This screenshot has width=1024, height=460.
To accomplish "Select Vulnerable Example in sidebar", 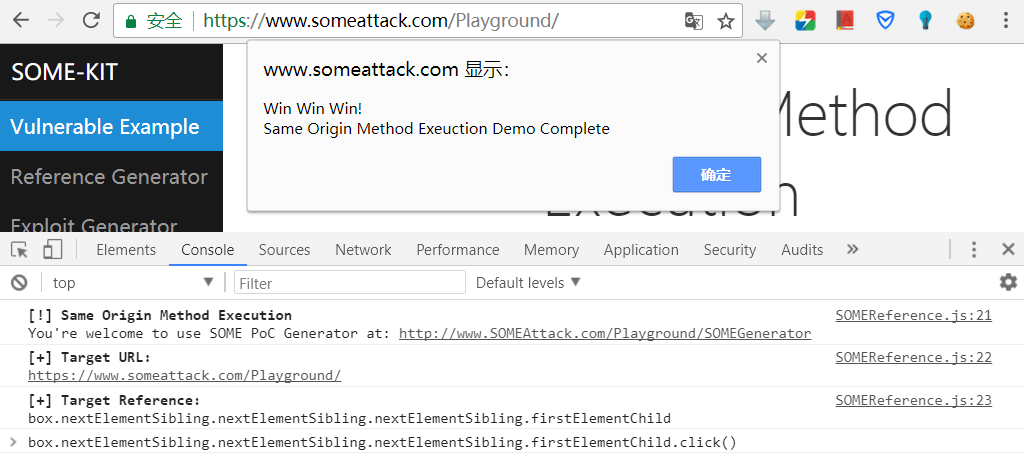I will click(111, 127).
